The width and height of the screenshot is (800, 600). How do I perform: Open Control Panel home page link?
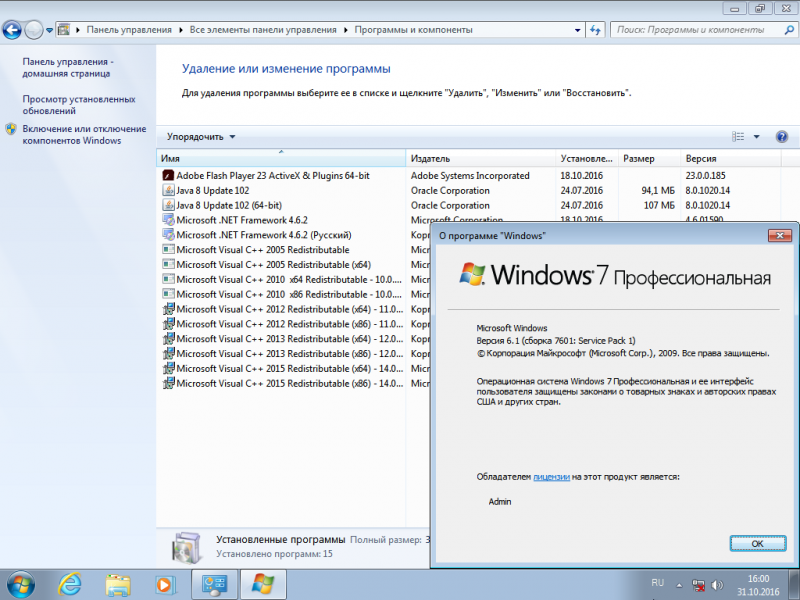pyautogui.click(x=68, y=67)
